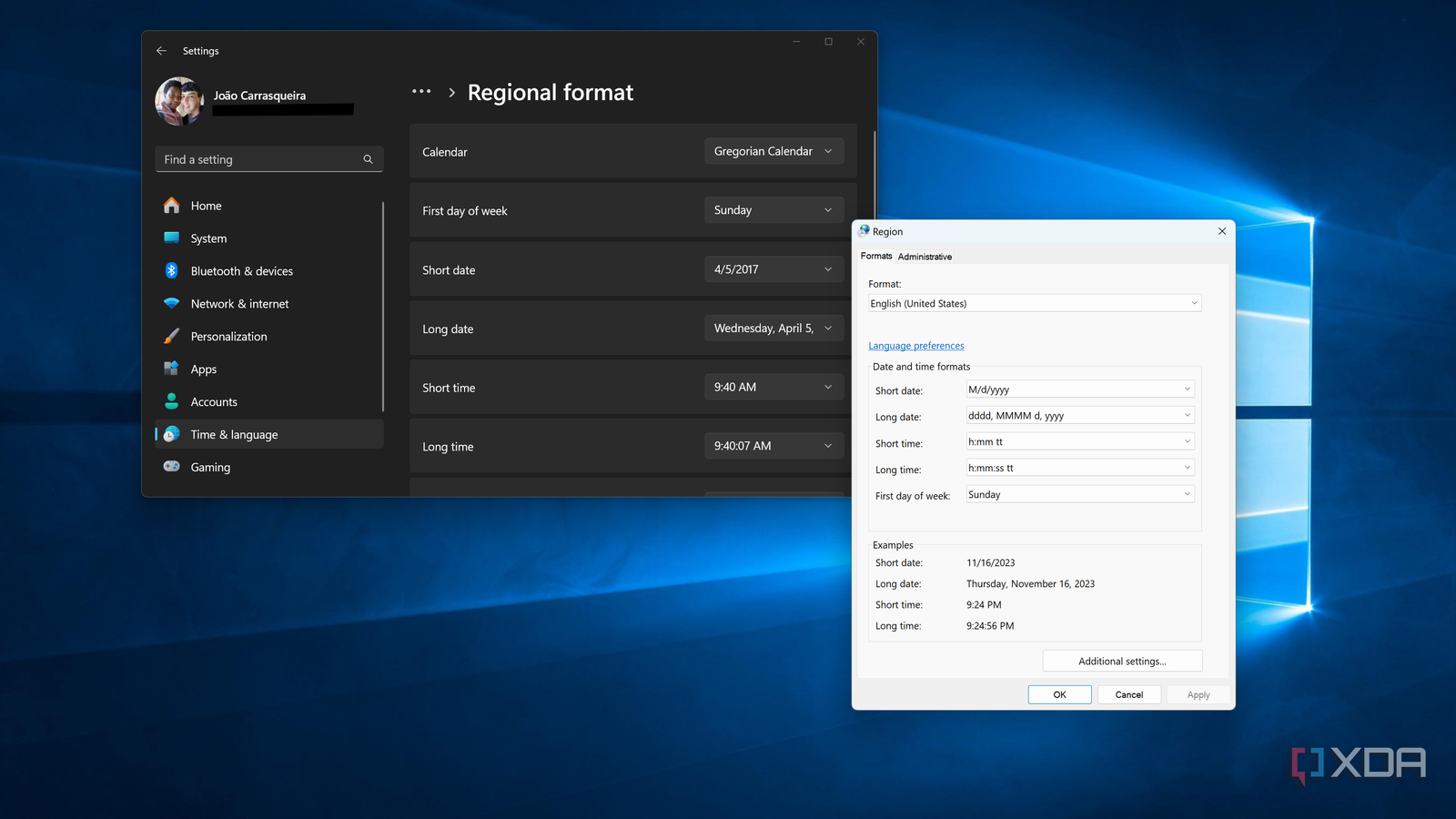Open Accounts via person icon
Viewport: 1456px width, 819px height.
(x=171, y=401)
